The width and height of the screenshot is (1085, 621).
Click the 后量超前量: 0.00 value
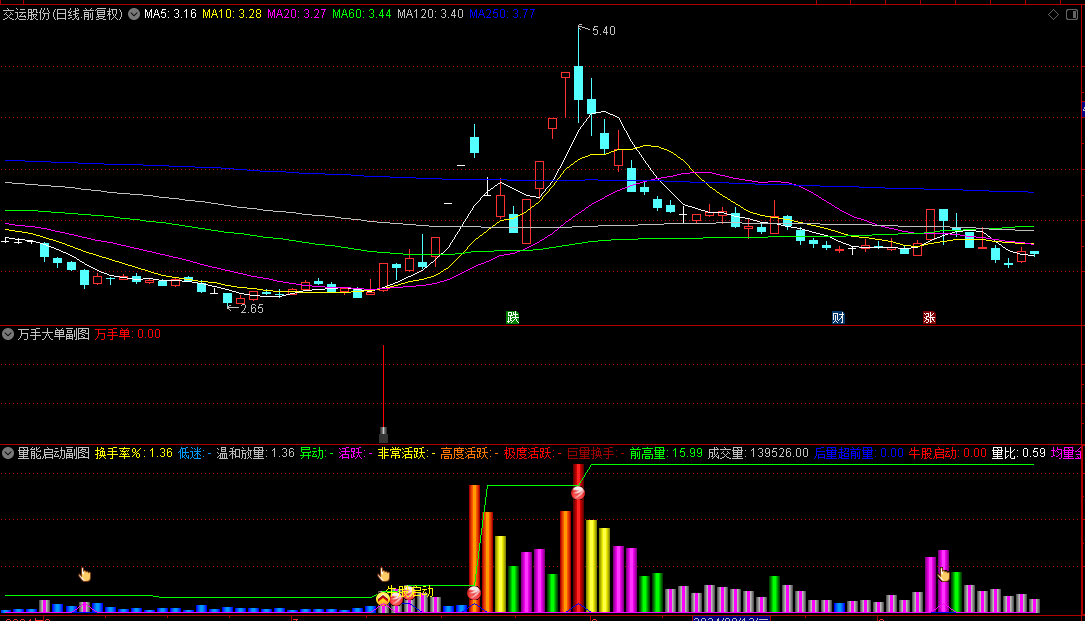pos(859,453)
